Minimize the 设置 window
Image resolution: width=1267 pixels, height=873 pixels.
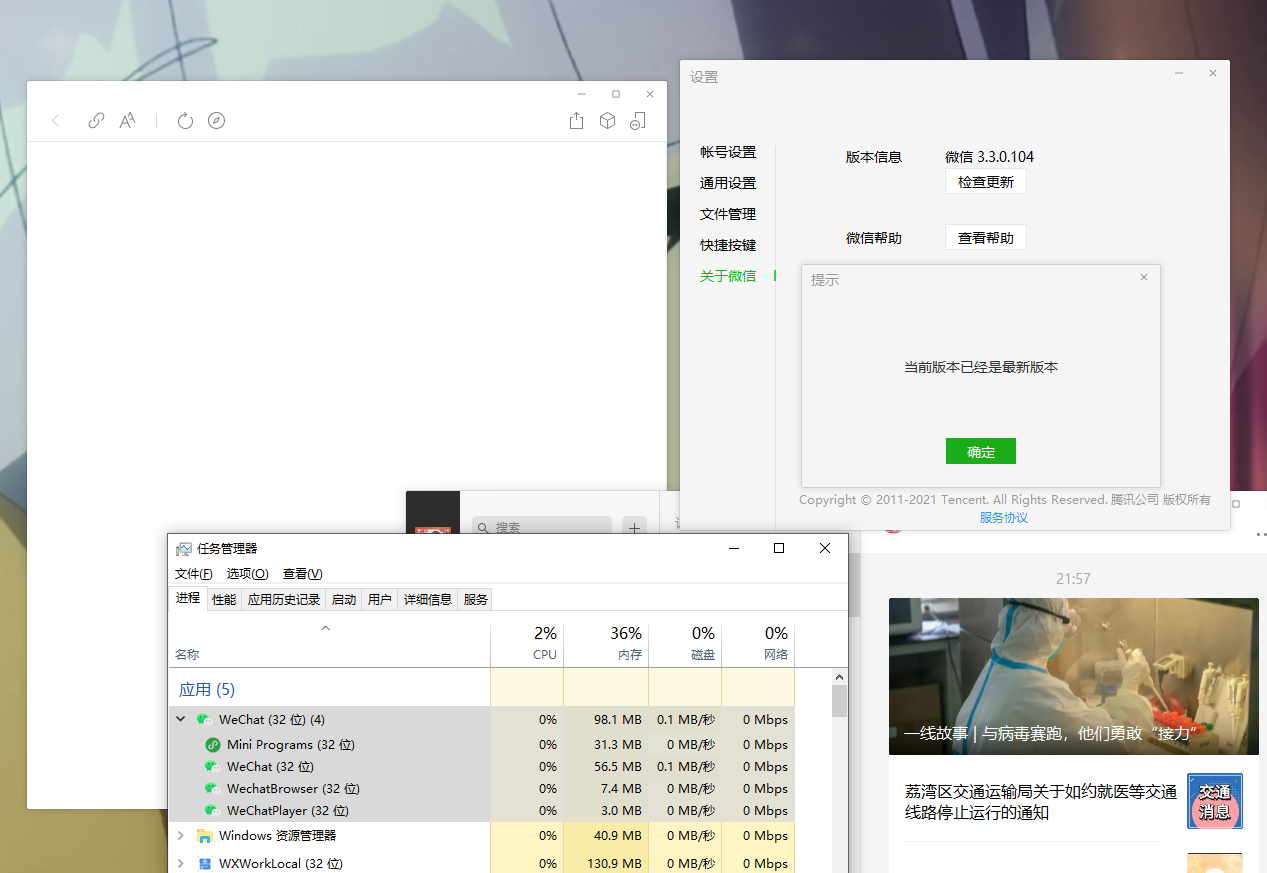1180,73
